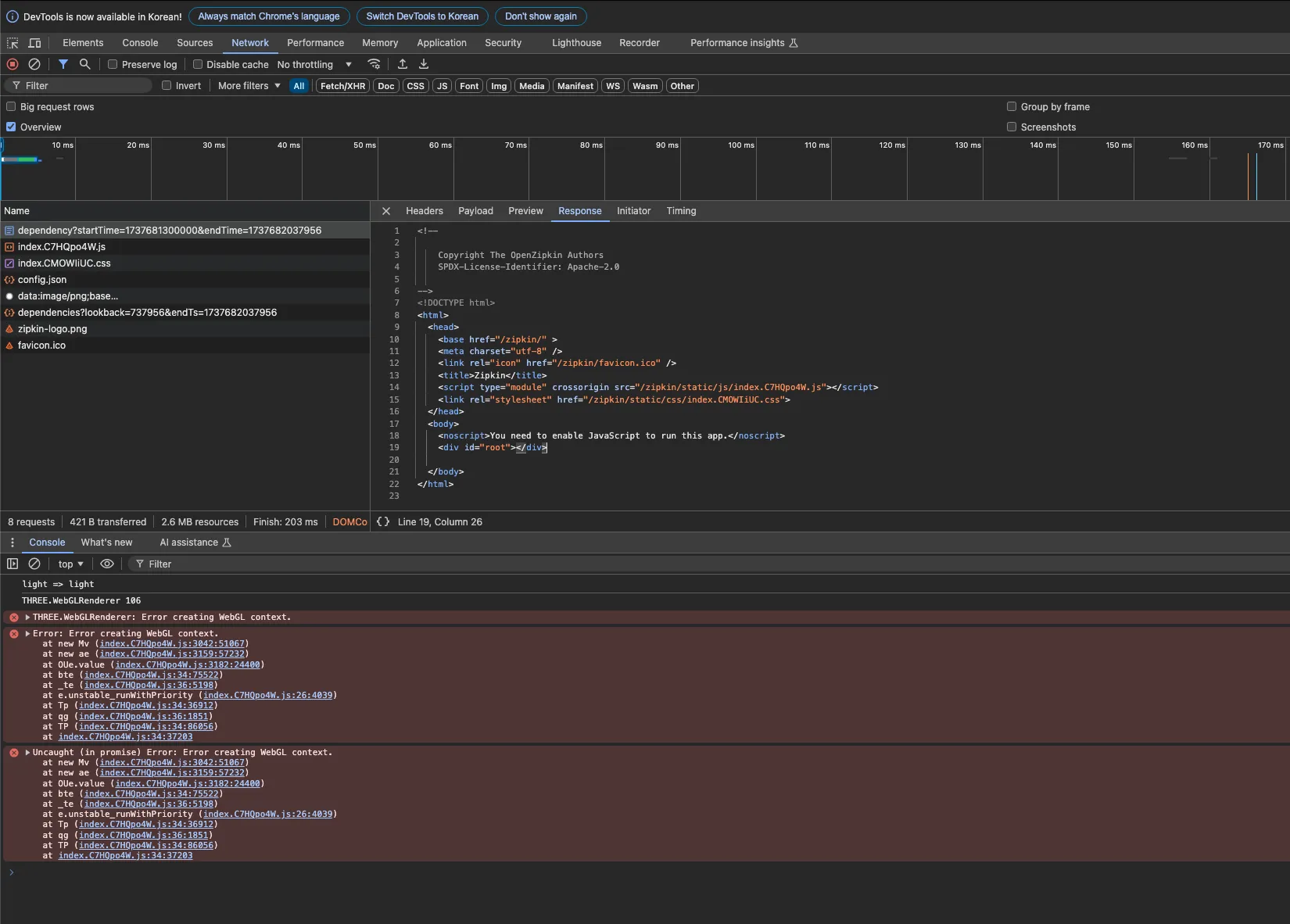Select the Fetch/XHR filter
The height and width of the screenshot is (924, 1290).
coord(342,86)
